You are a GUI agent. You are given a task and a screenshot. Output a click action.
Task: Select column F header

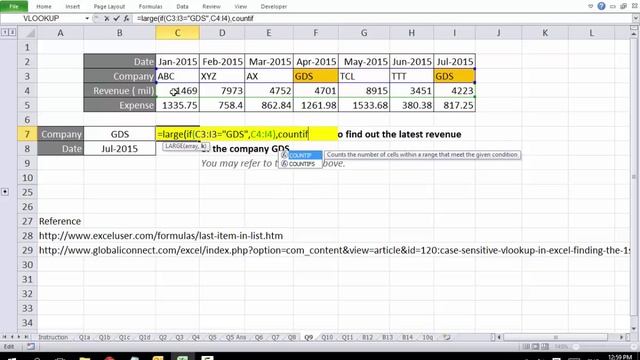click(316, 33)
